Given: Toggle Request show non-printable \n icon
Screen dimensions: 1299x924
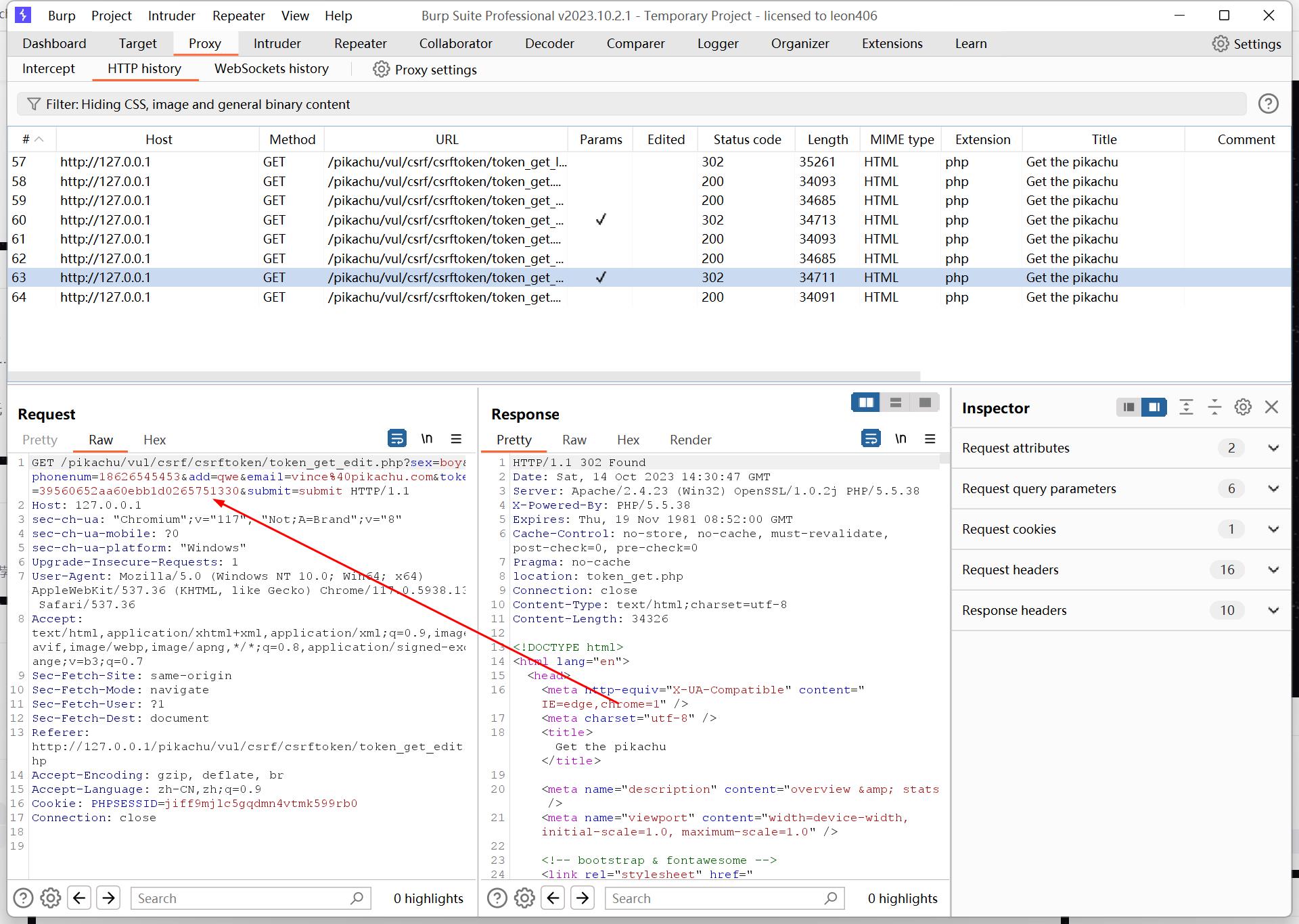Looking at the screenshot, I should 427,438.
